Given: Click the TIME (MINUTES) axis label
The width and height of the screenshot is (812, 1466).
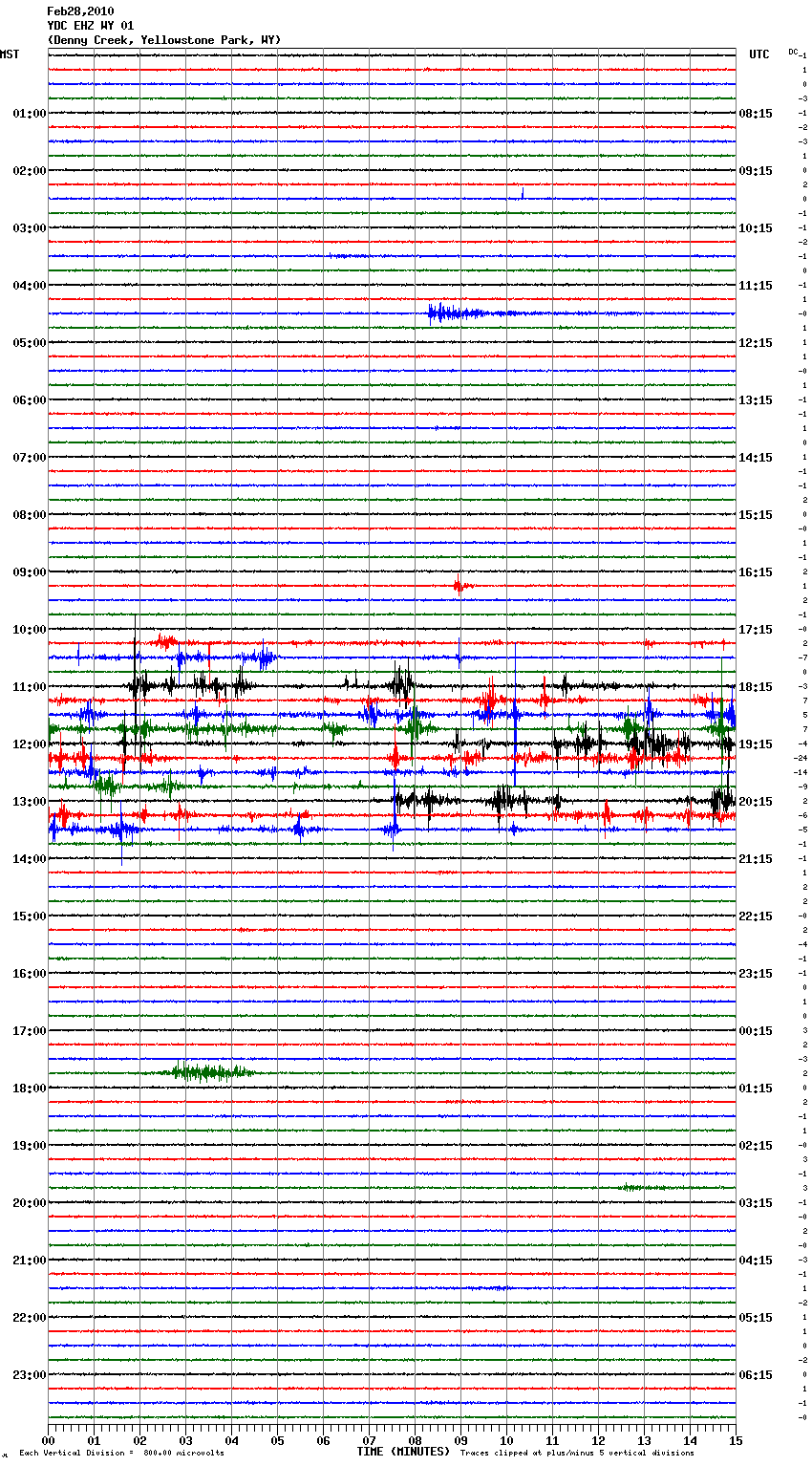Looking at the screenshot, I should 403,1452.
